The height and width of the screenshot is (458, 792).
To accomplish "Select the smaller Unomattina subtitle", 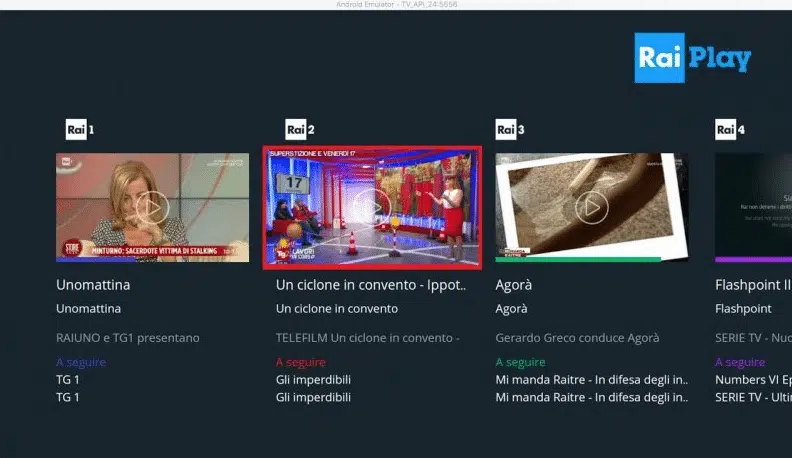I will pos(88,309).
